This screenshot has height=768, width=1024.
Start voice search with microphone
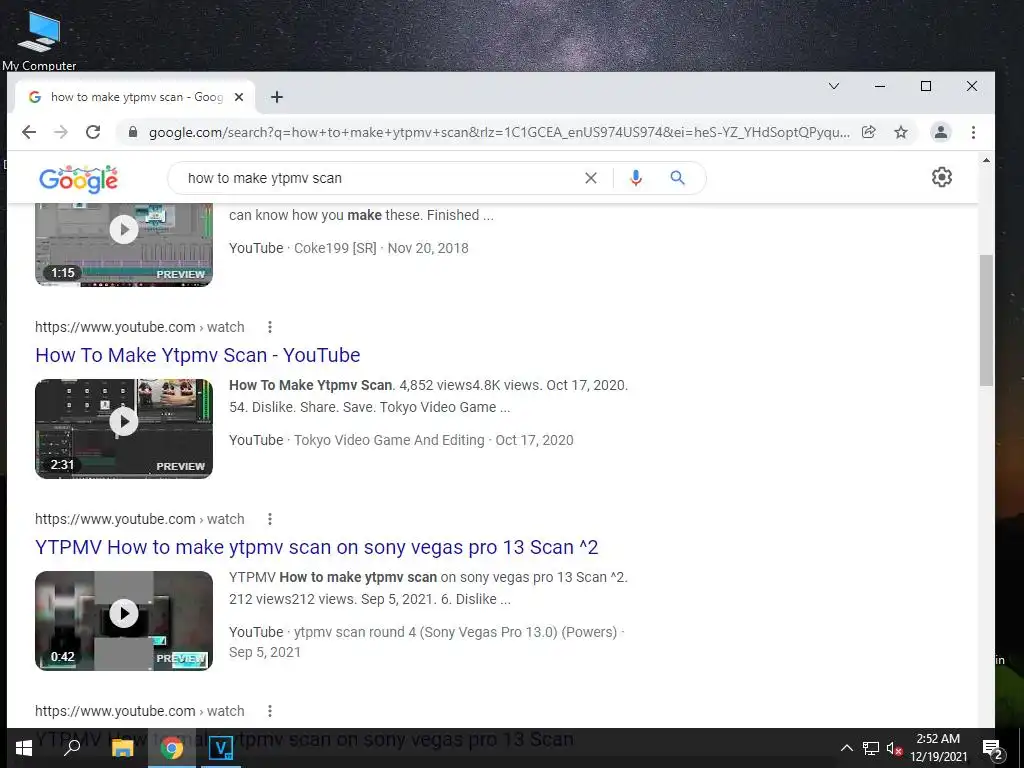(x=635, y=178)
